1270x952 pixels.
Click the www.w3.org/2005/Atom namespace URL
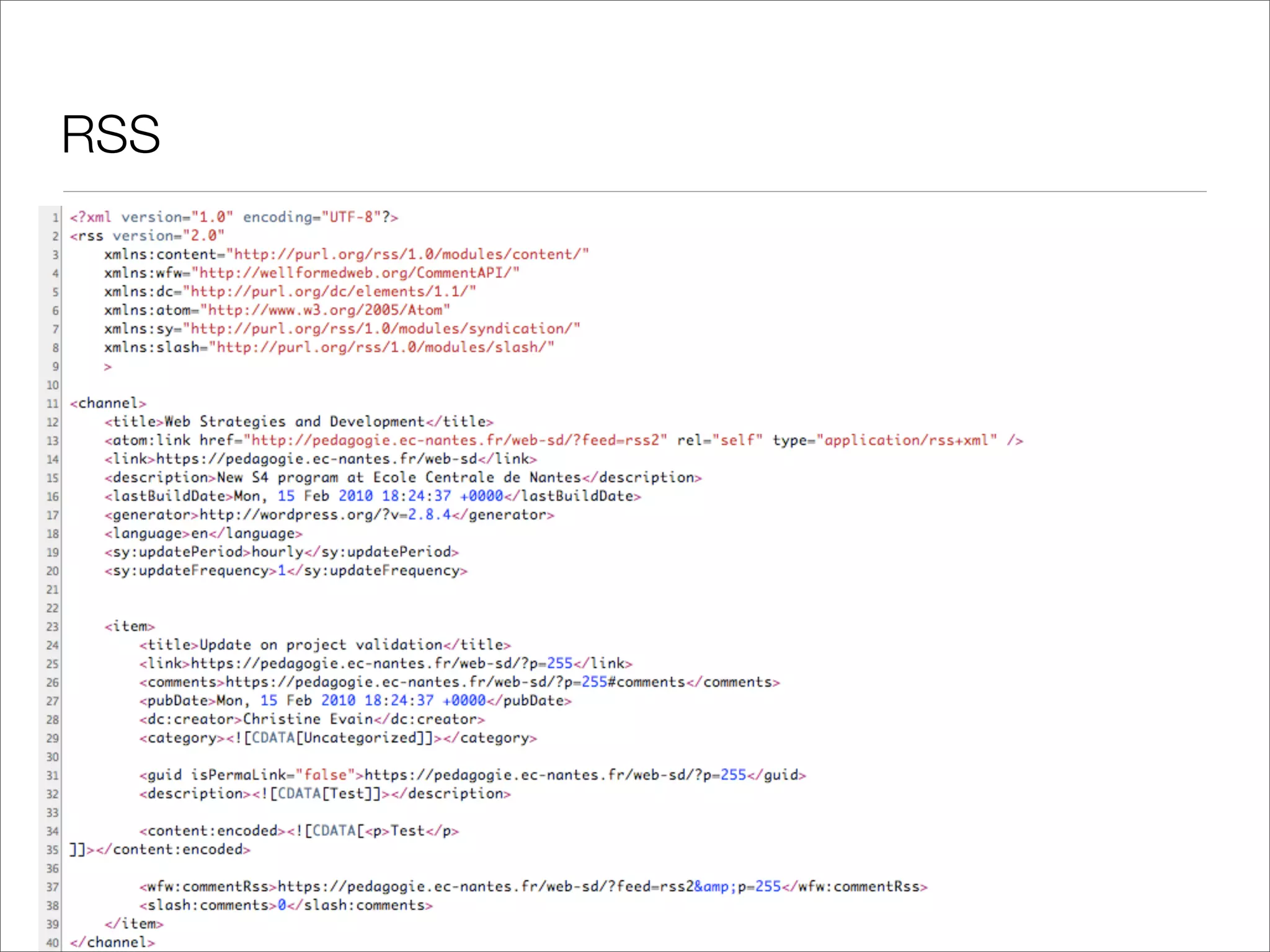pos(324,311)
